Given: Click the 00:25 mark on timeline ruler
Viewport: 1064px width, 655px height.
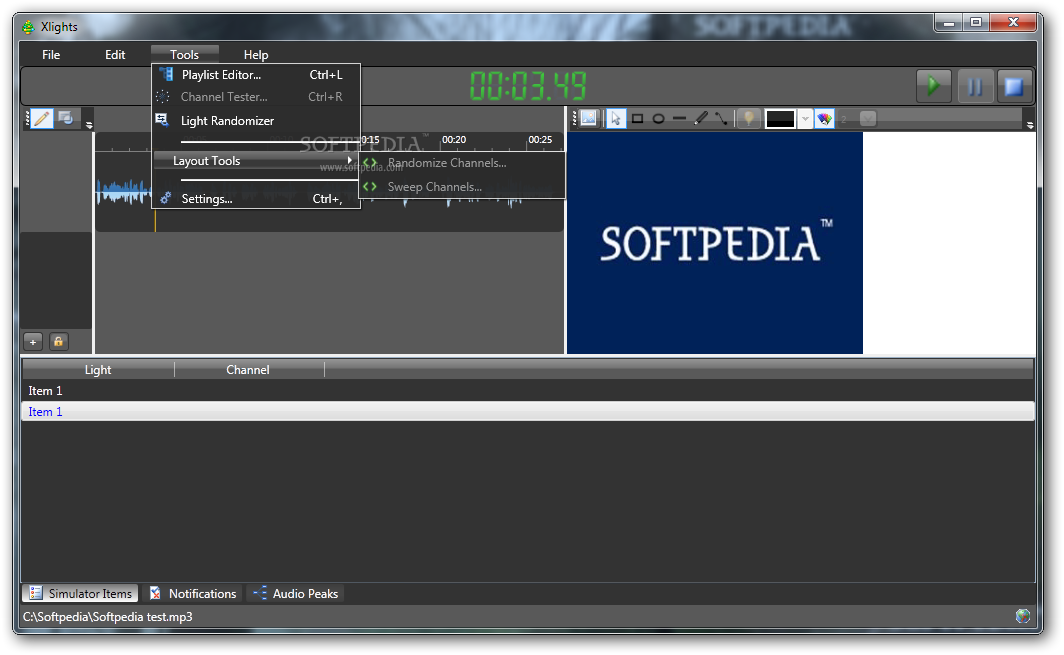Looking at the screenshot, I should click(540, 140).
